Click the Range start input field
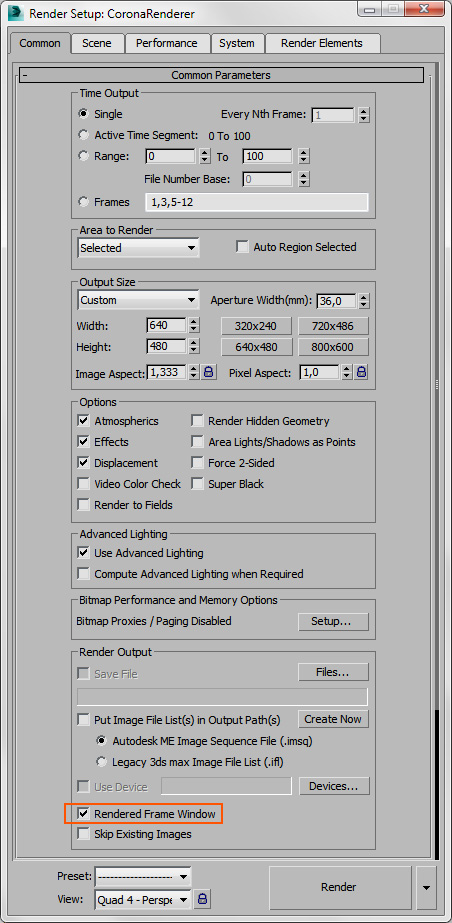452x923 pixels. [x=171, y=157]
